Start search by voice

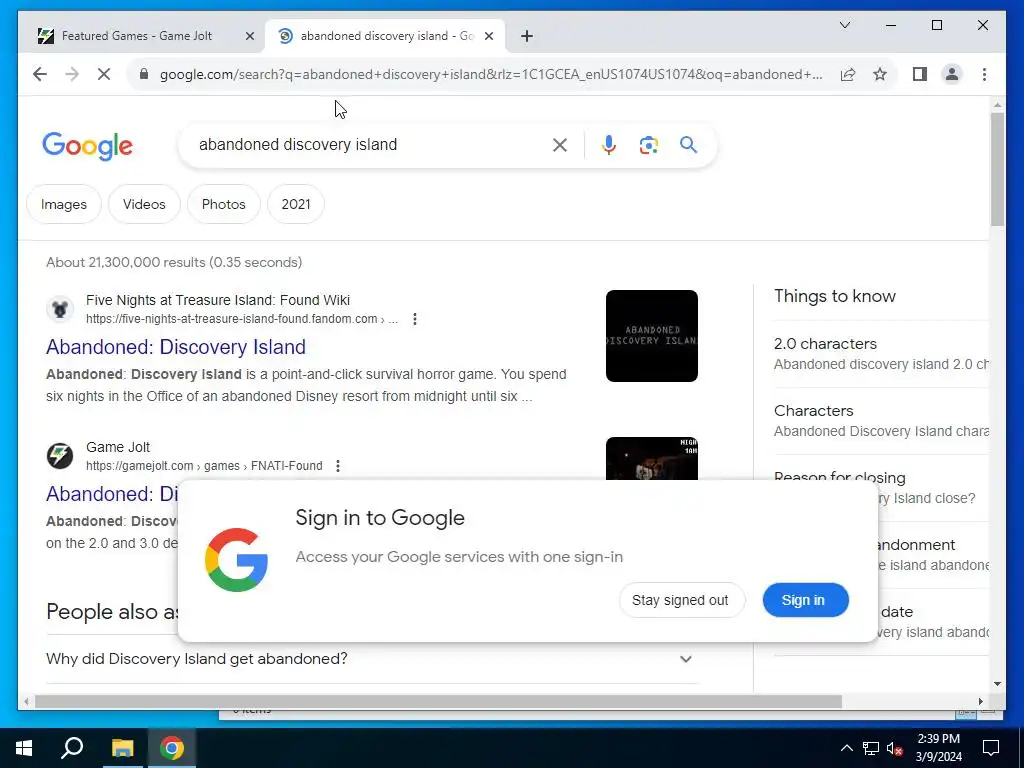pos(609,145)
